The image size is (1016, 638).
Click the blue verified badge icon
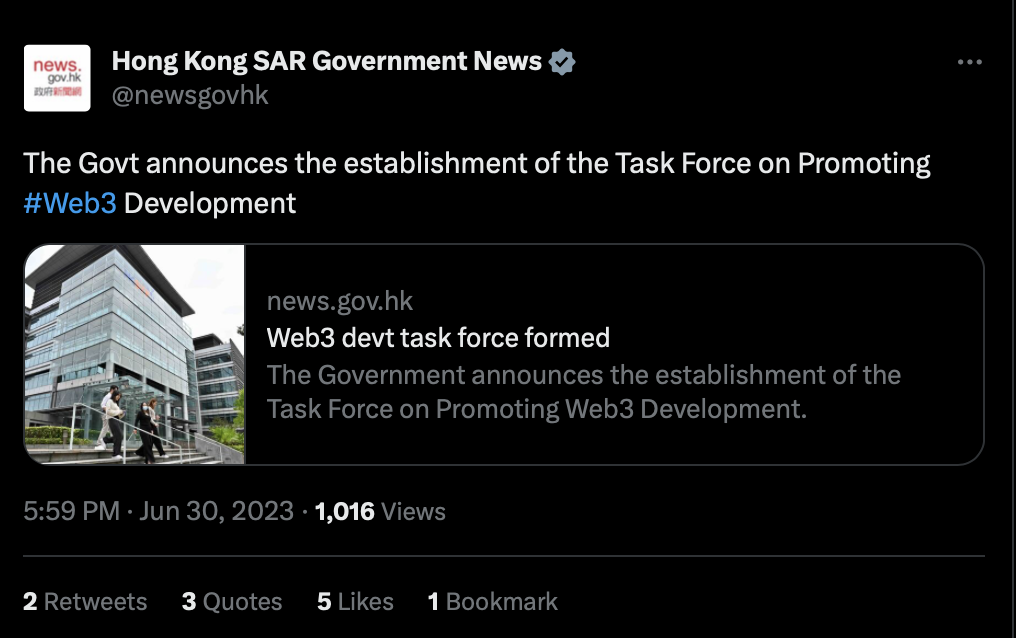562,62
